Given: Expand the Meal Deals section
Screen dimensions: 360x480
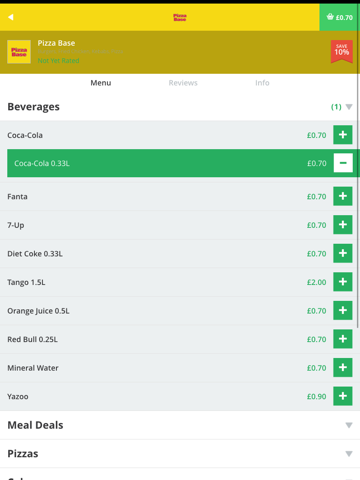Looking at the screenshot, I should [349, 425].
